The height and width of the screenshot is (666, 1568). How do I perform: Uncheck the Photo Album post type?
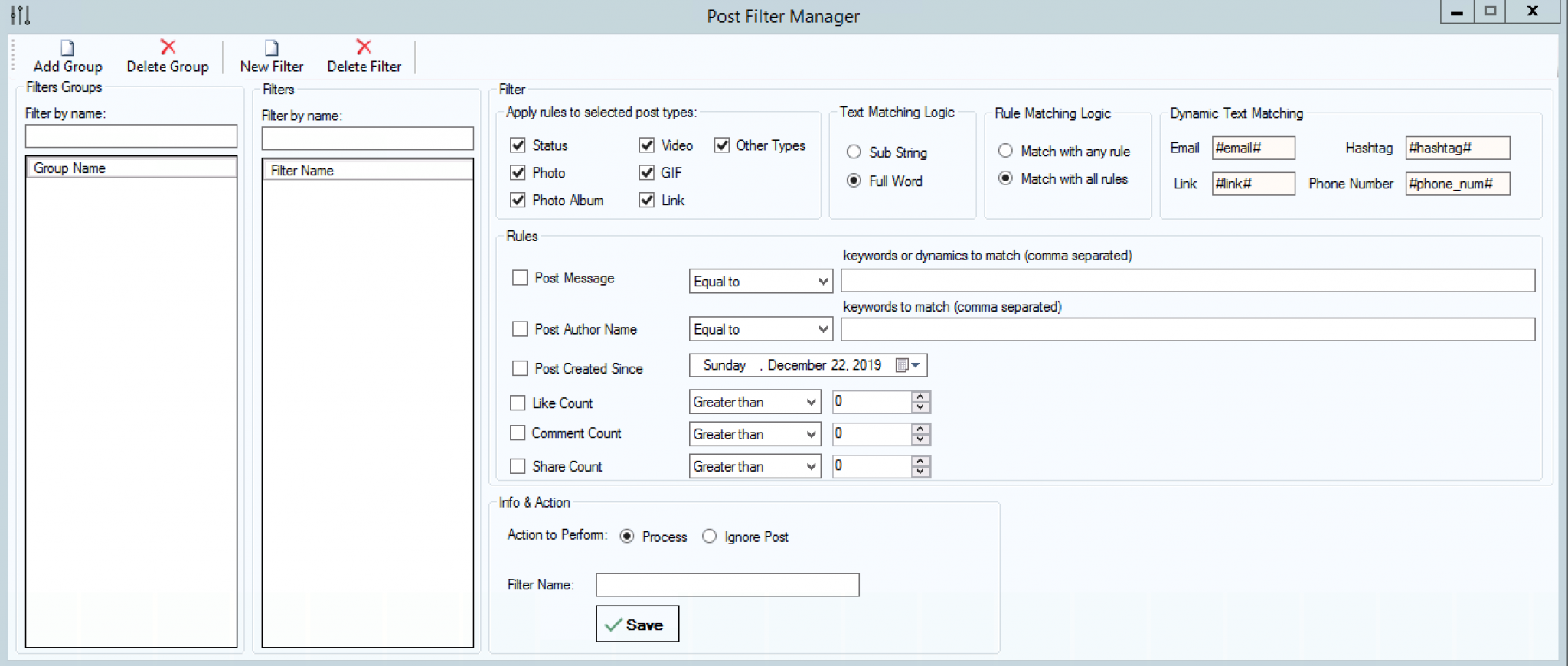pyautogui.click(x=518, y=201)
